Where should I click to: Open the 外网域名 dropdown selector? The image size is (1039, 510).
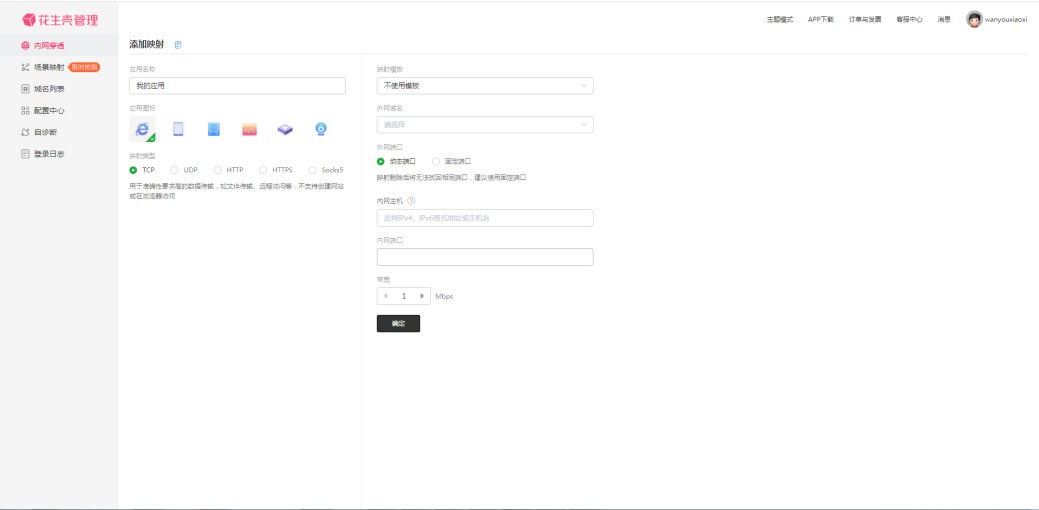click(x=484, y=125)
